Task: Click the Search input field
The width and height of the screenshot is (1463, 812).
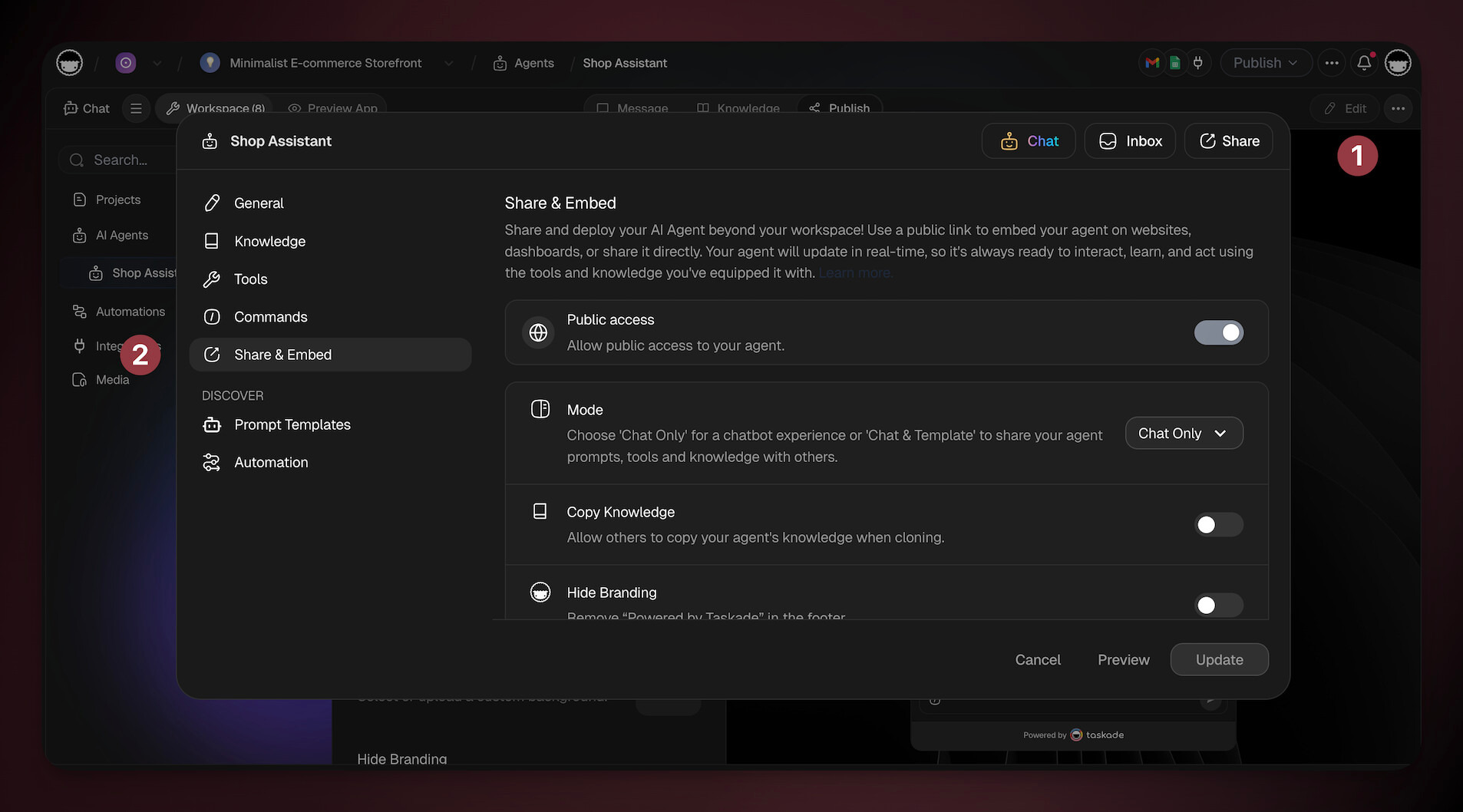Action: point(121,160)
